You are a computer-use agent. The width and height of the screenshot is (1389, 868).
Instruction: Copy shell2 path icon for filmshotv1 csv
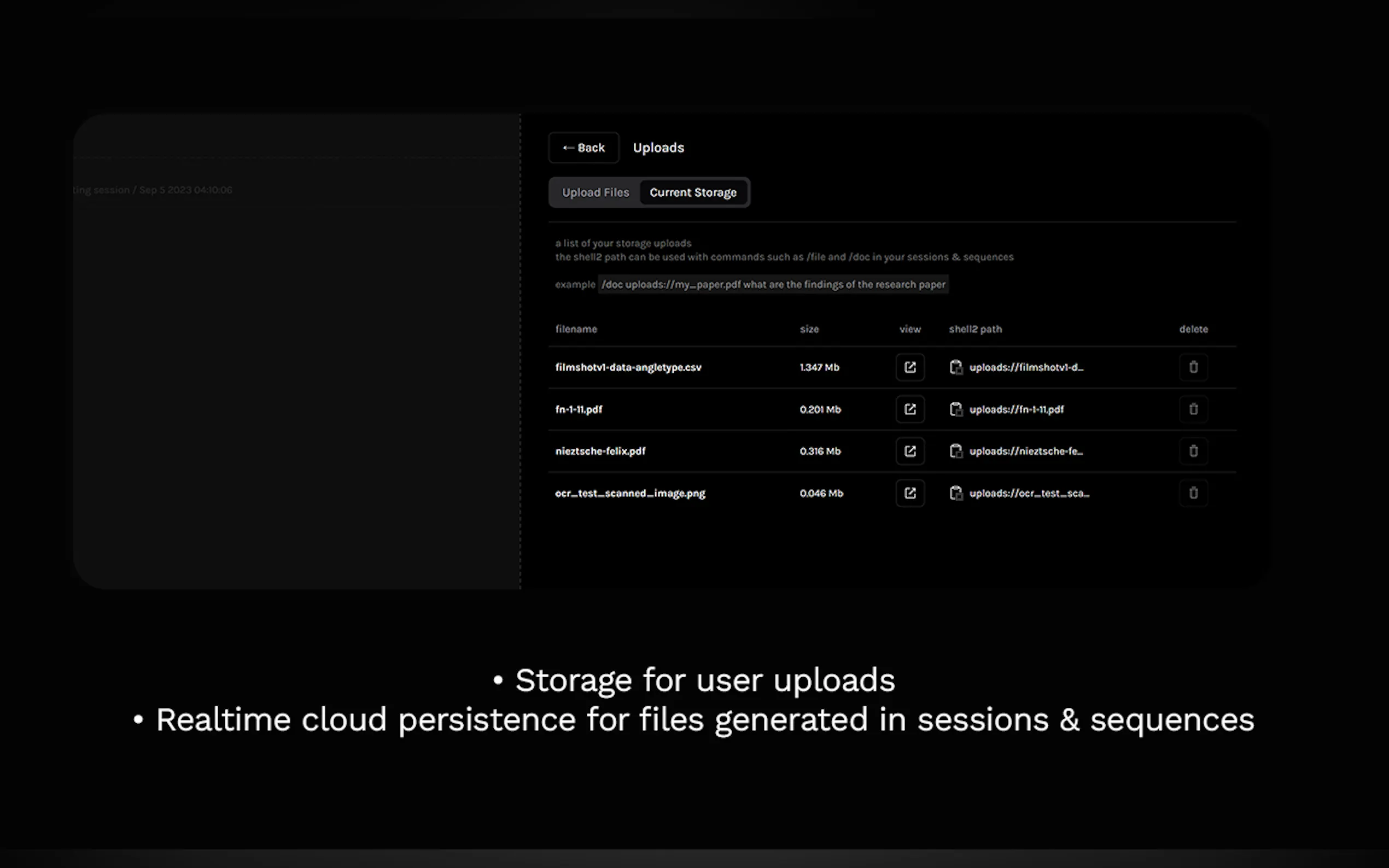[x=955, y=367]
